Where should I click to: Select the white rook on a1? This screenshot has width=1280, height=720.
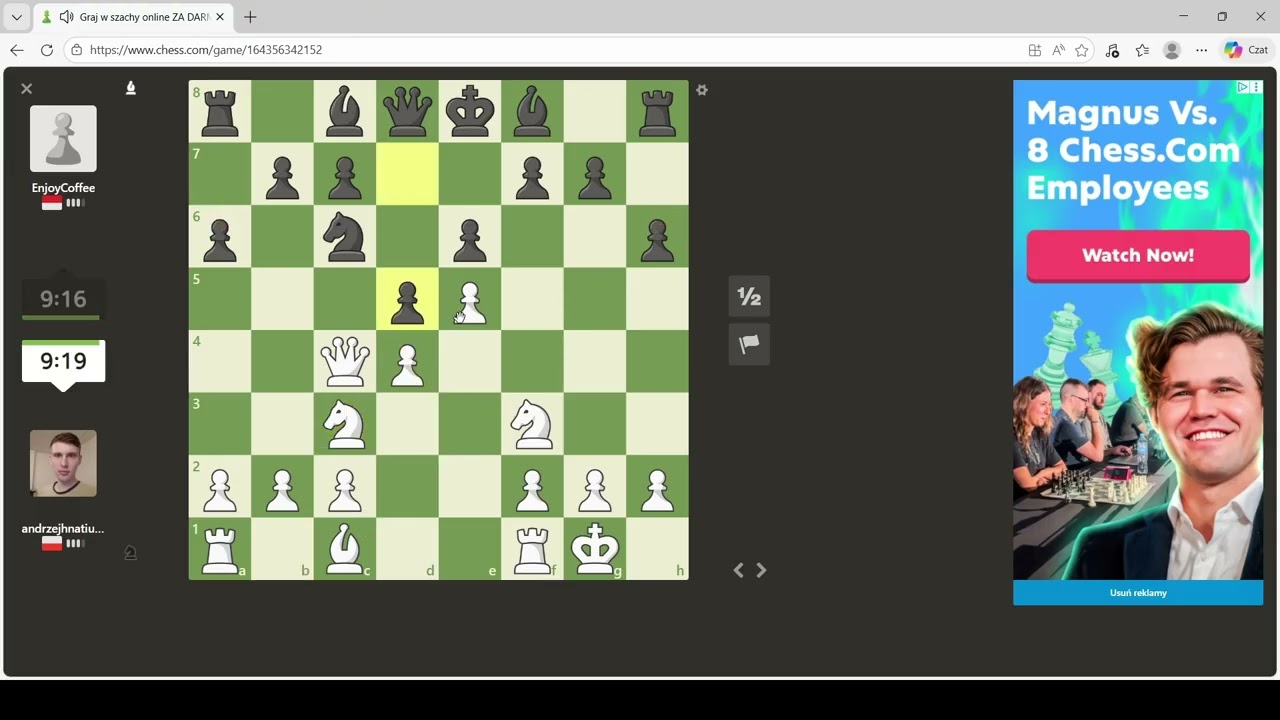pyautogui.click(x=220, y=549)
